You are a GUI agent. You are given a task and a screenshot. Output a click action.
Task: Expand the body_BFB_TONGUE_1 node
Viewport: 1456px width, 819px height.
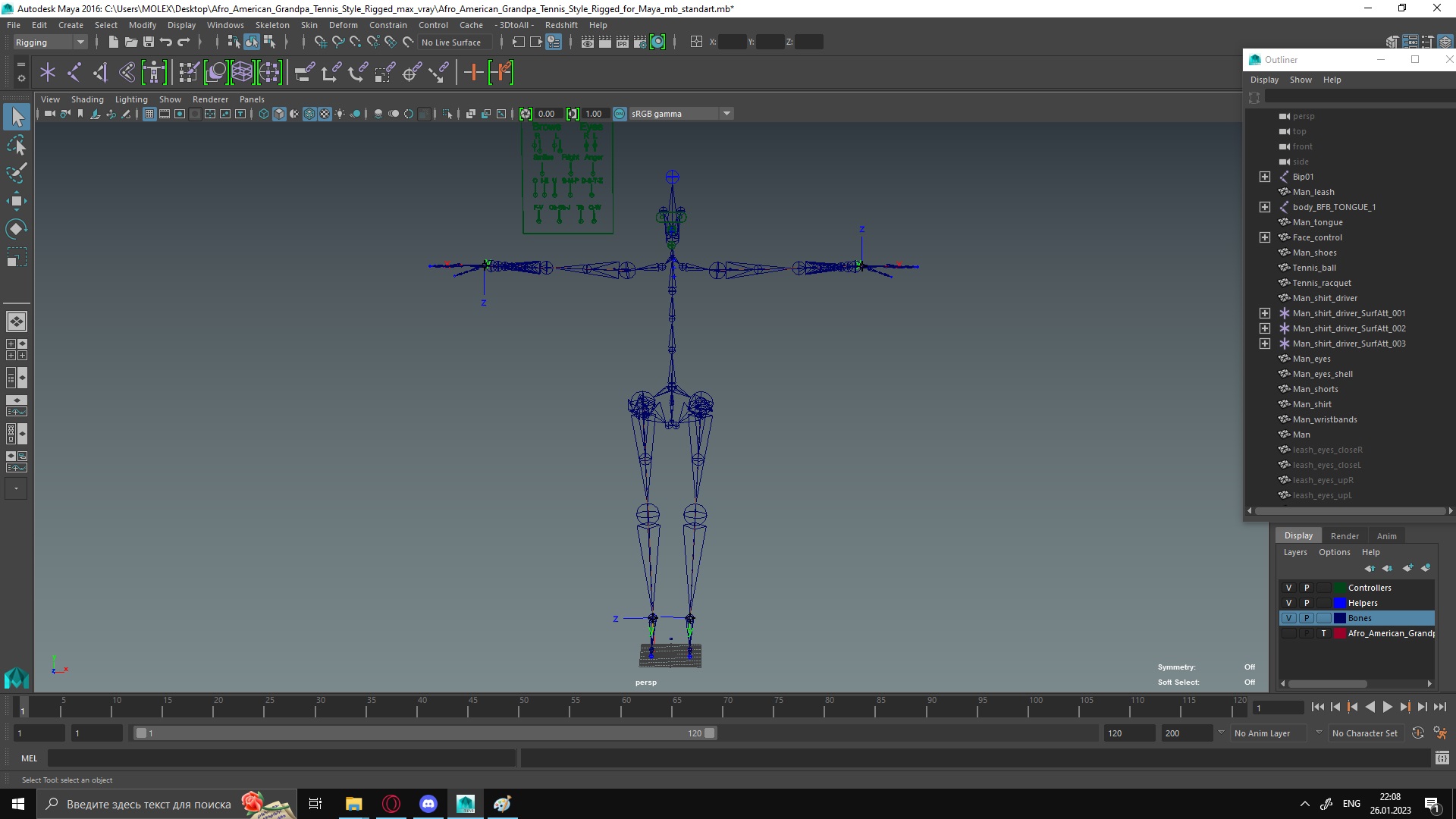click(1265, 207)
